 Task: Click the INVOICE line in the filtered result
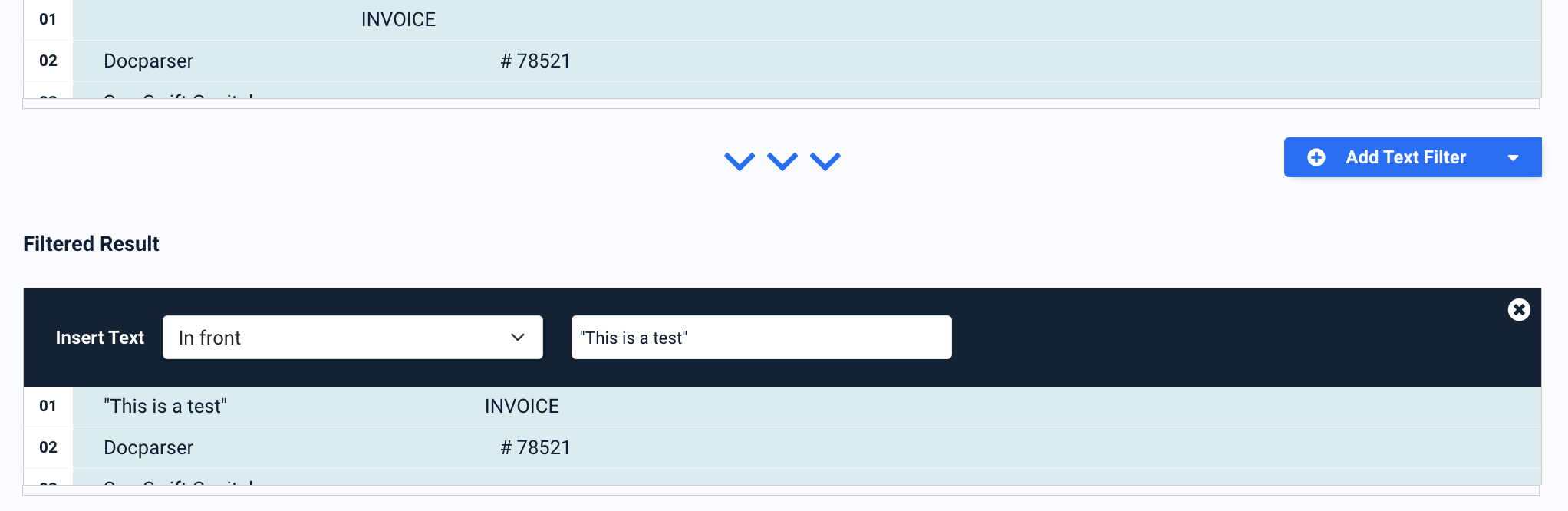(x=522, y=406)
